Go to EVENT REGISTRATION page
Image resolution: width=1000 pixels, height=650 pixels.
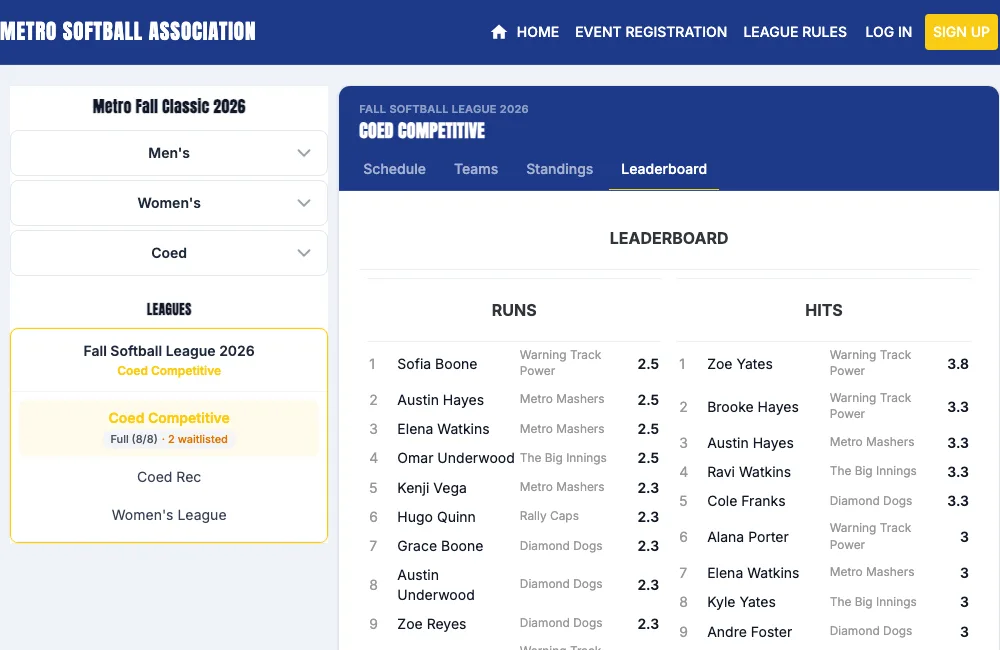coord(651,32)
